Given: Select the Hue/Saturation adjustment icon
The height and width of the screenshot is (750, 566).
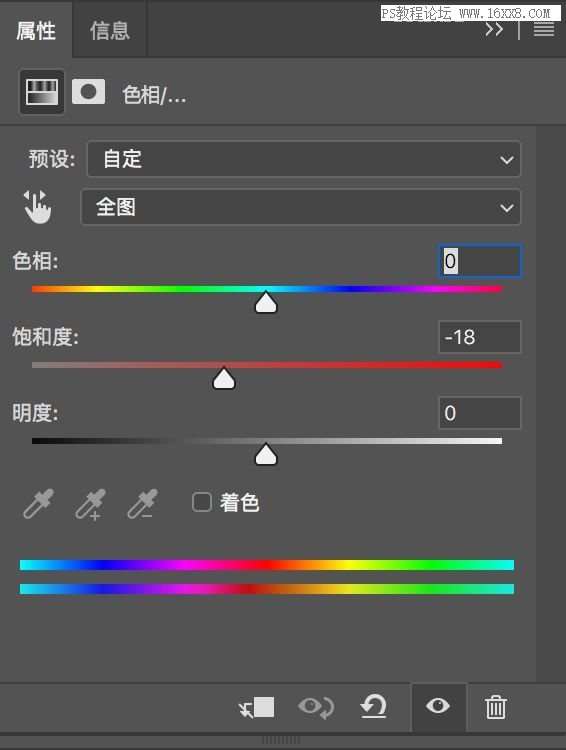Looking at the screenshot, I should click(x=42, y=92).
